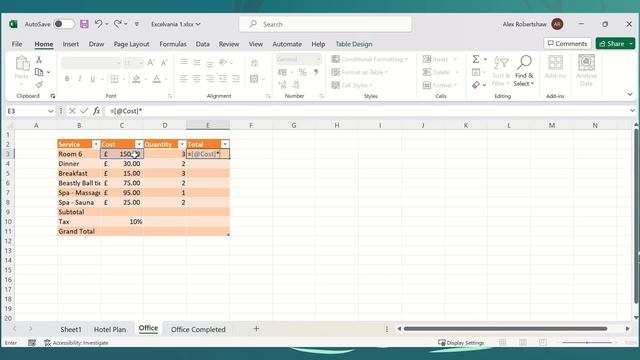Click the AutoSum sigma icon
Viewport: 640px width, 360px height.
coord(476,59)
